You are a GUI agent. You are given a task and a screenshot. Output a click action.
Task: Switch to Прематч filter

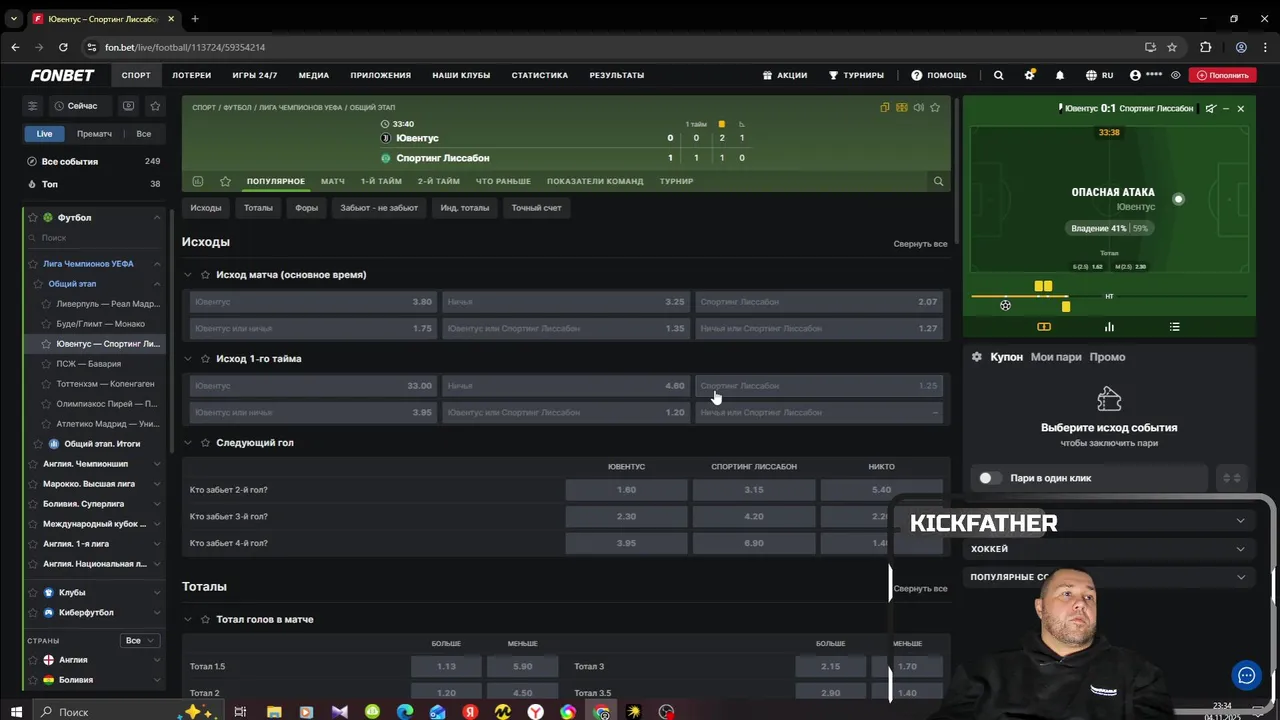tap(94, 134)
